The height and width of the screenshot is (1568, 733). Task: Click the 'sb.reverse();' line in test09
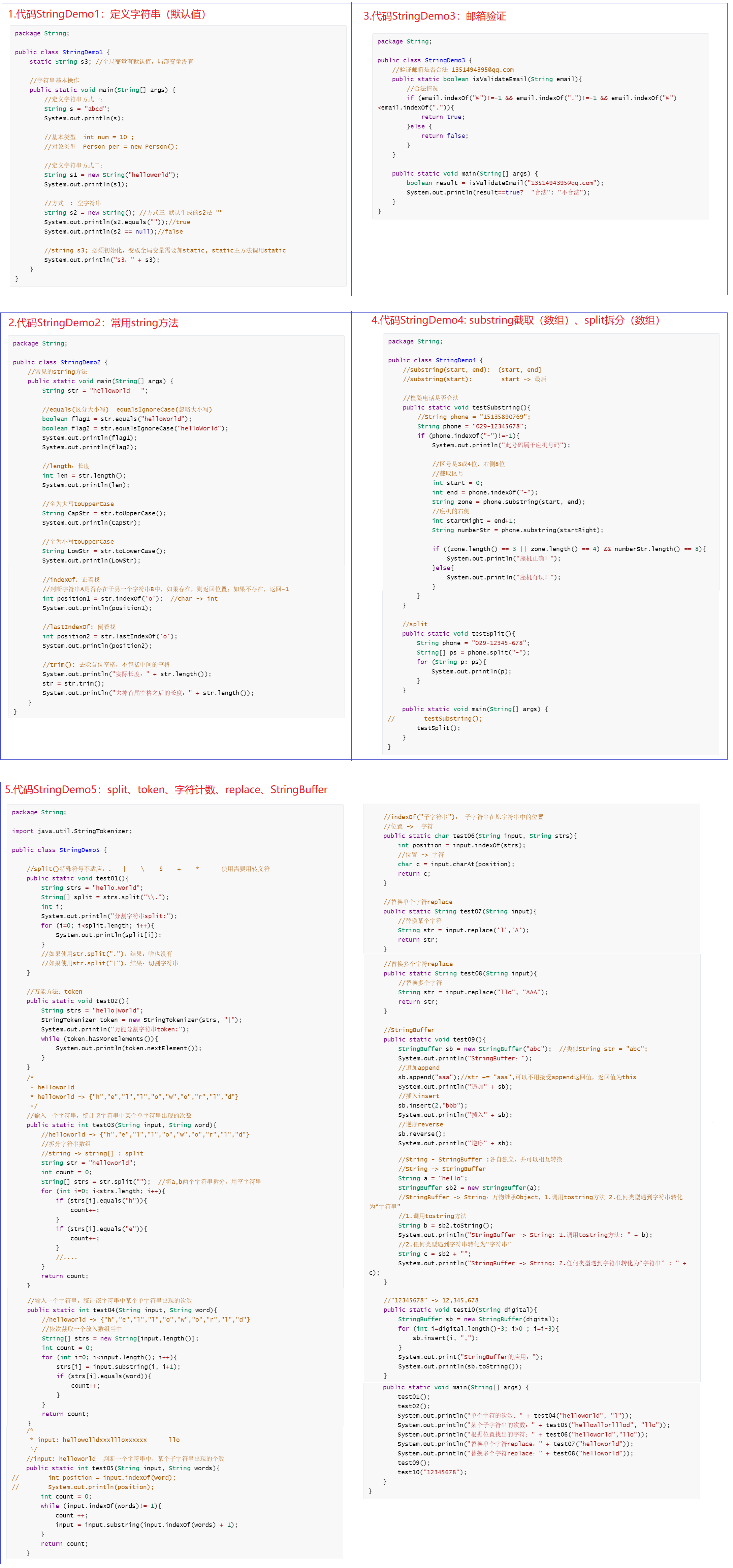(421, 1134)
